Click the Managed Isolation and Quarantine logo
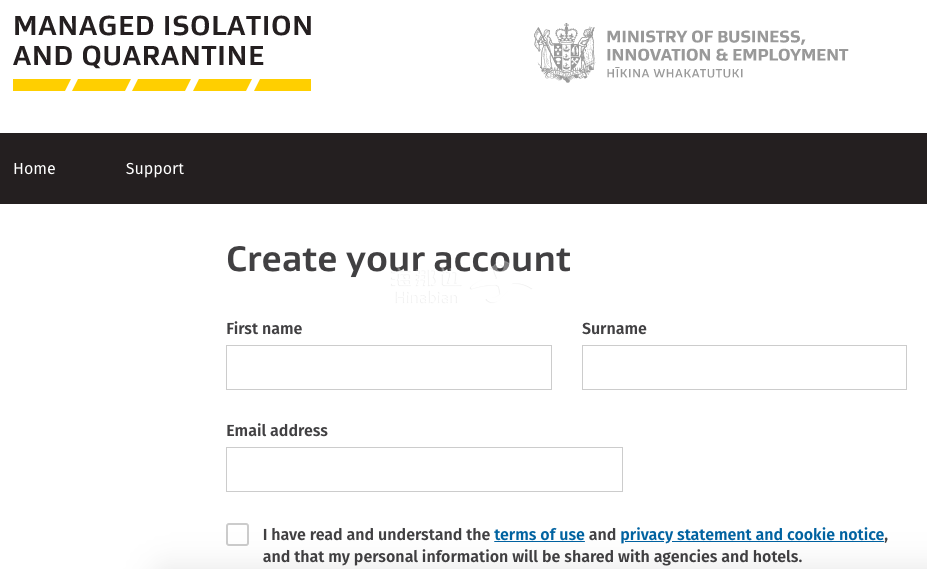This screenshot has width=927, height=569. tap(162, 52)
